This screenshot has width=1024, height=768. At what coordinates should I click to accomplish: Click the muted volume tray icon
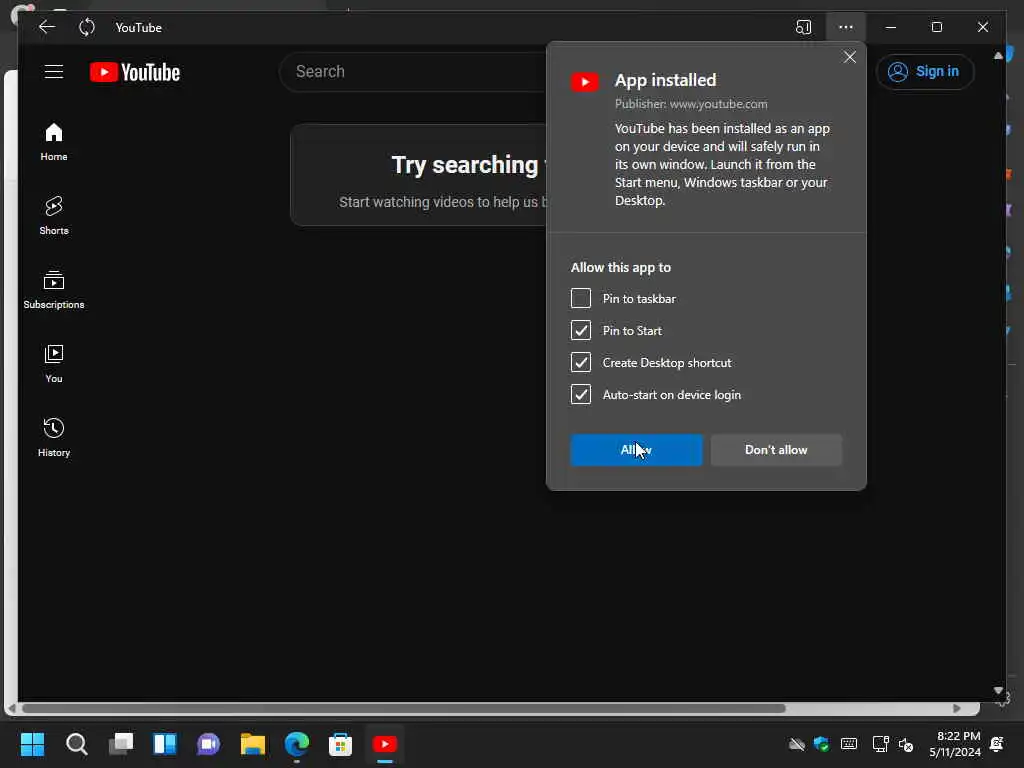(906, 744)
